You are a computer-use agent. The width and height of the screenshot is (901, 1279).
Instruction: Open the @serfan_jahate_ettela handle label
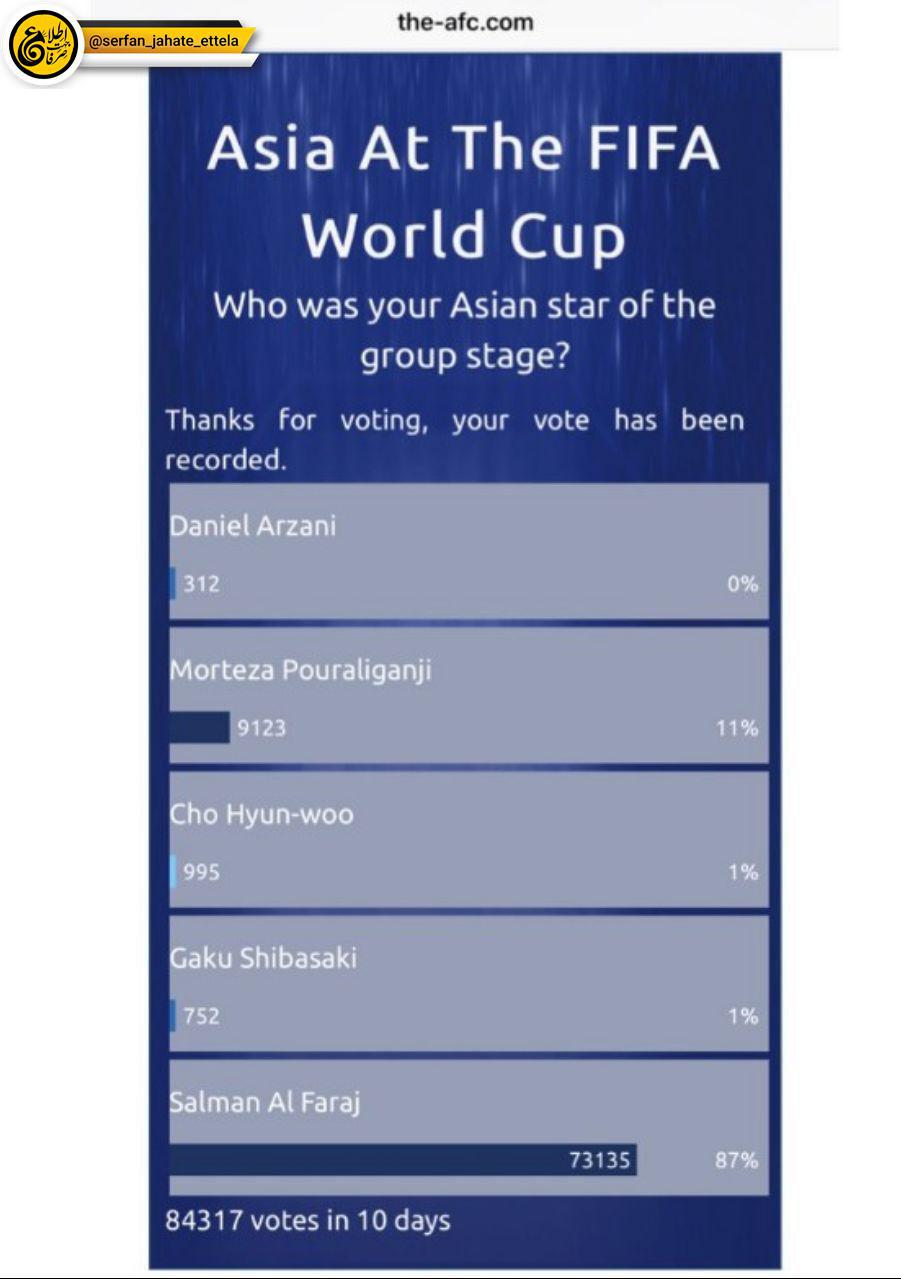[165, 42]
